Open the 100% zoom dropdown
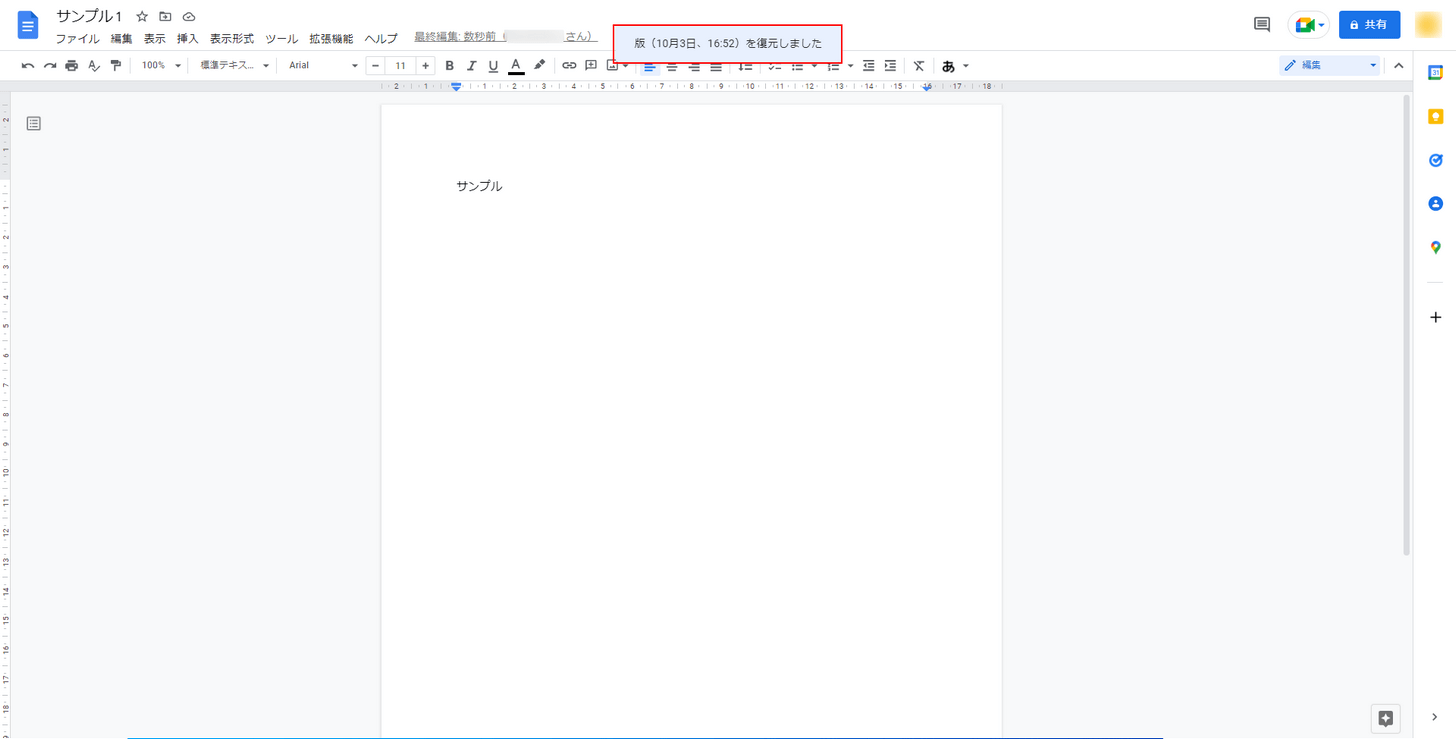 [161, 66]
